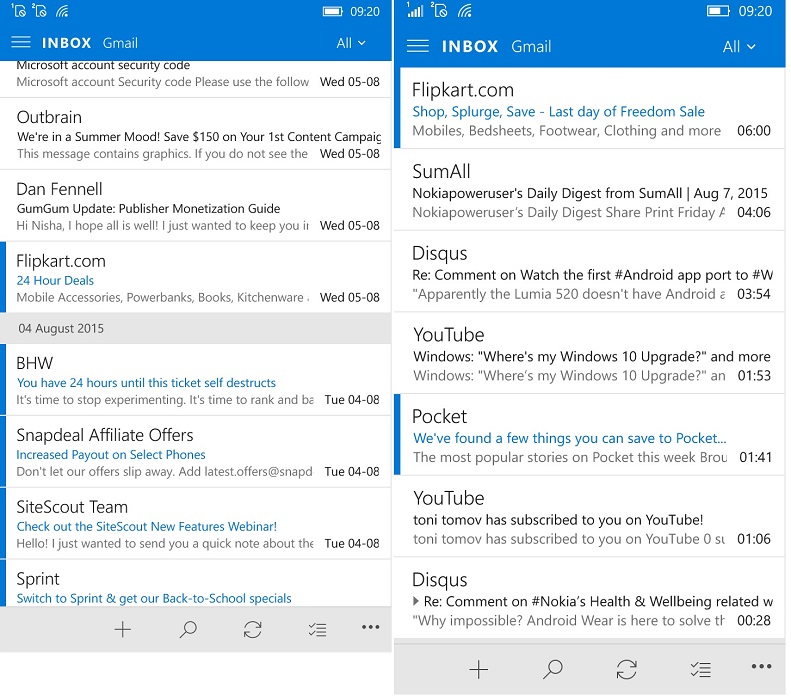
Task: Expand Disqus Nokia Health conversation thread arrow
Action: pos(416,601)
